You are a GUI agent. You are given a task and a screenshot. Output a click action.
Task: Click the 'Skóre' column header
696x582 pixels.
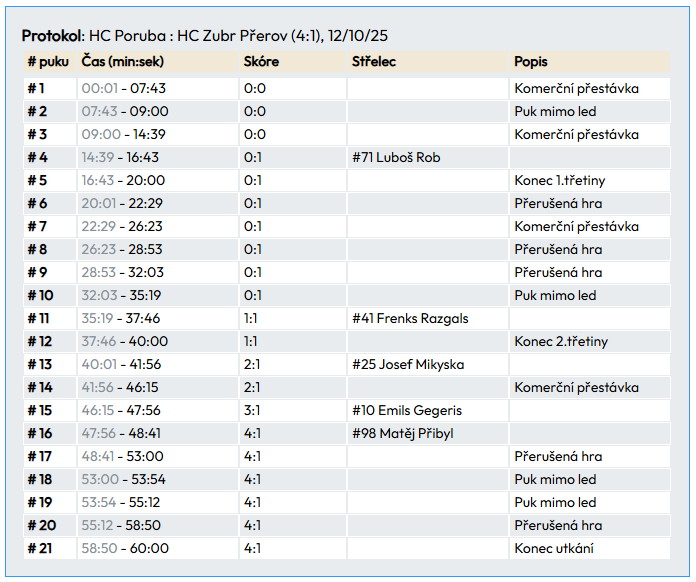[x=261, y=62]
